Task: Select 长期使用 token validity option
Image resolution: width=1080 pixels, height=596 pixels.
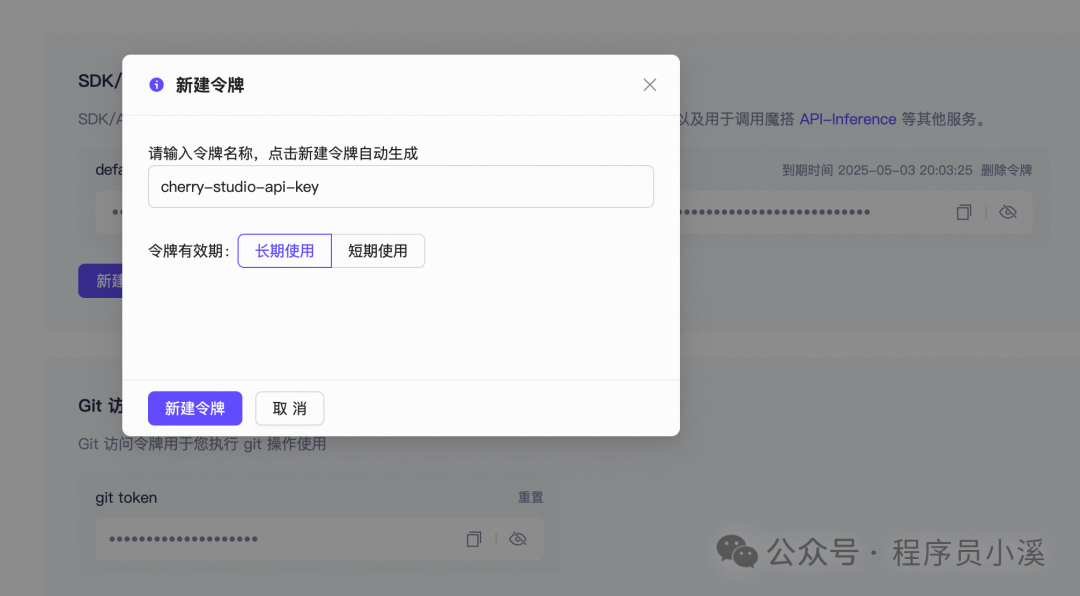Action: coord(284,251)
